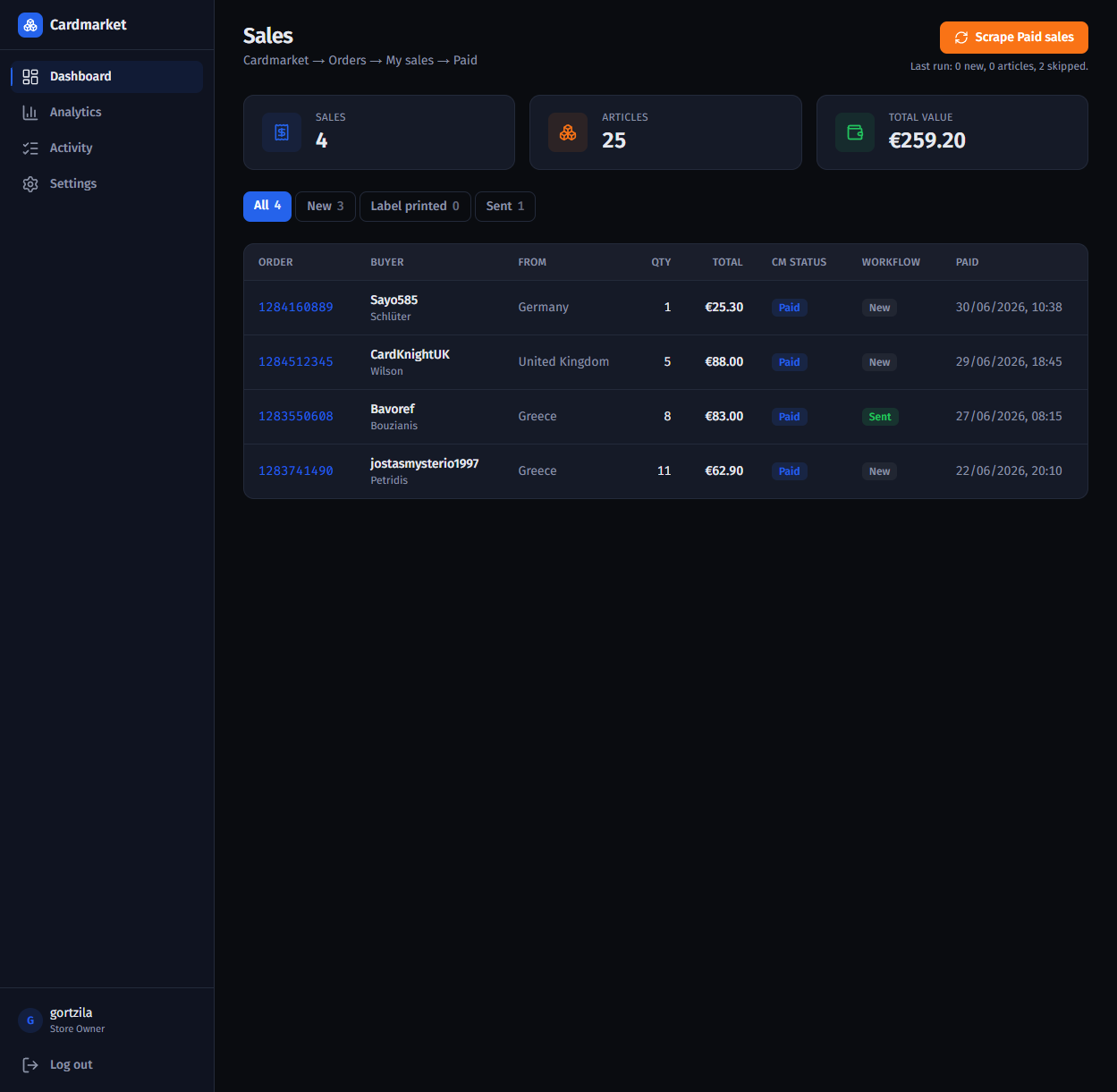The image size is (1117, 1092).
Task: Open order 1283550608
Action: point(296,417)
